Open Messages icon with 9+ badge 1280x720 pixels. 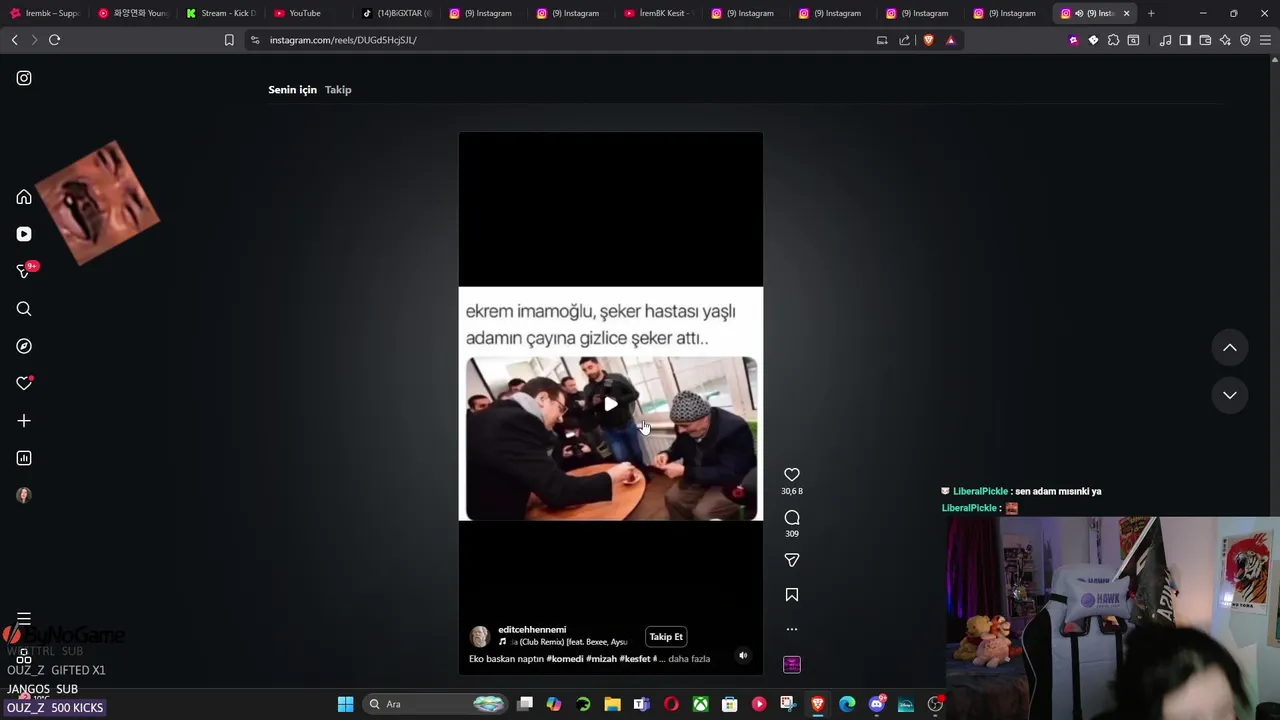(x=26, y=270)
